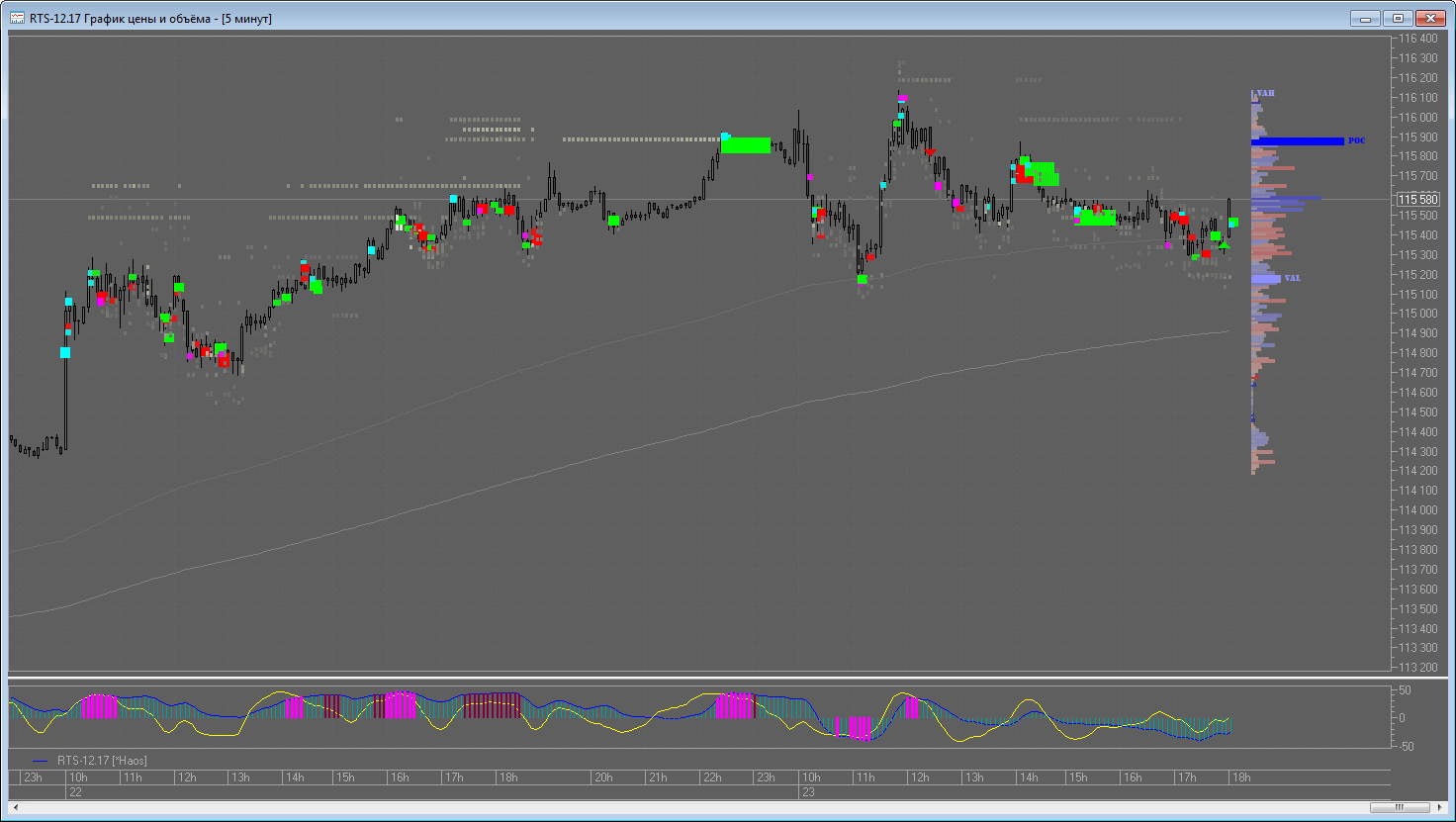Click the date 23 on time axis

tap(808, 792)
